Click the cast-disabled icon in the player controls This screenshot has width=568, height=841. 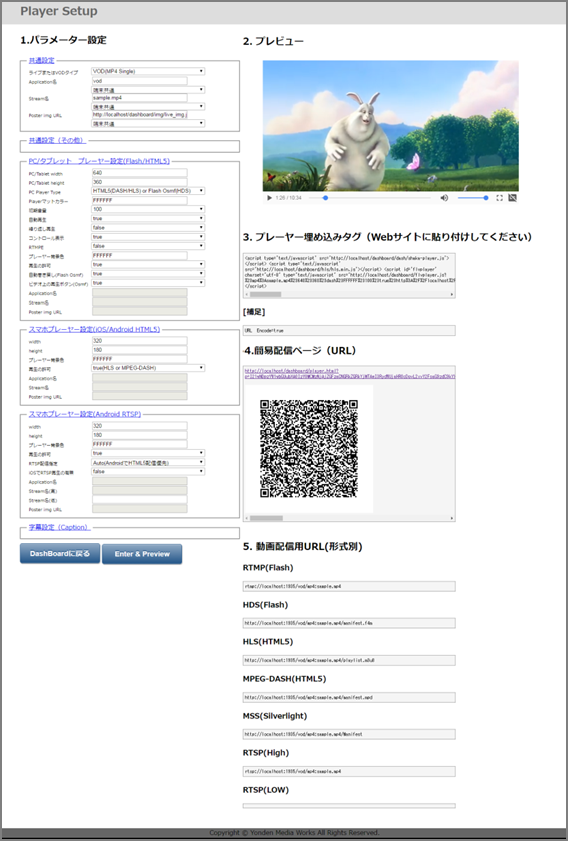pos(512,198)
